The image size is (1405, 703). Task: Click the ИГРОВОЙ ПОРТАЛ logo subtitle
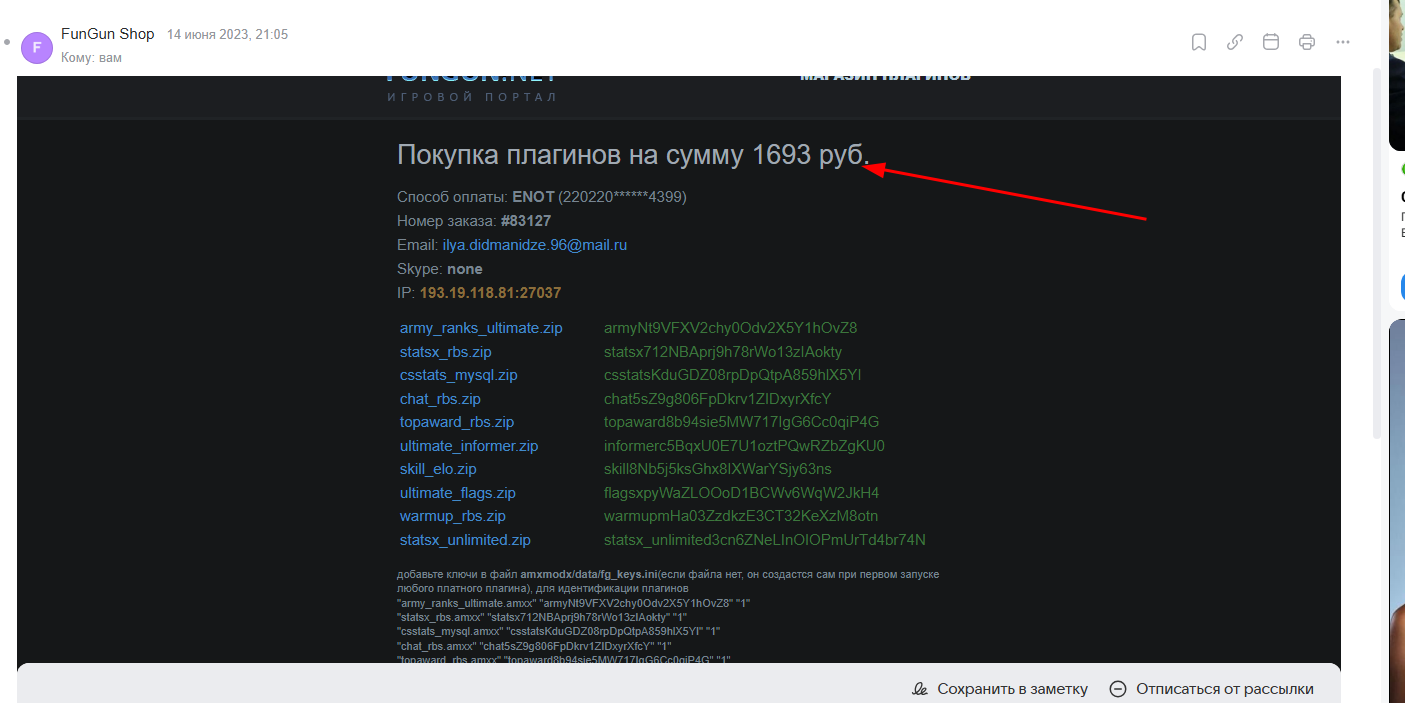point(472,98)
